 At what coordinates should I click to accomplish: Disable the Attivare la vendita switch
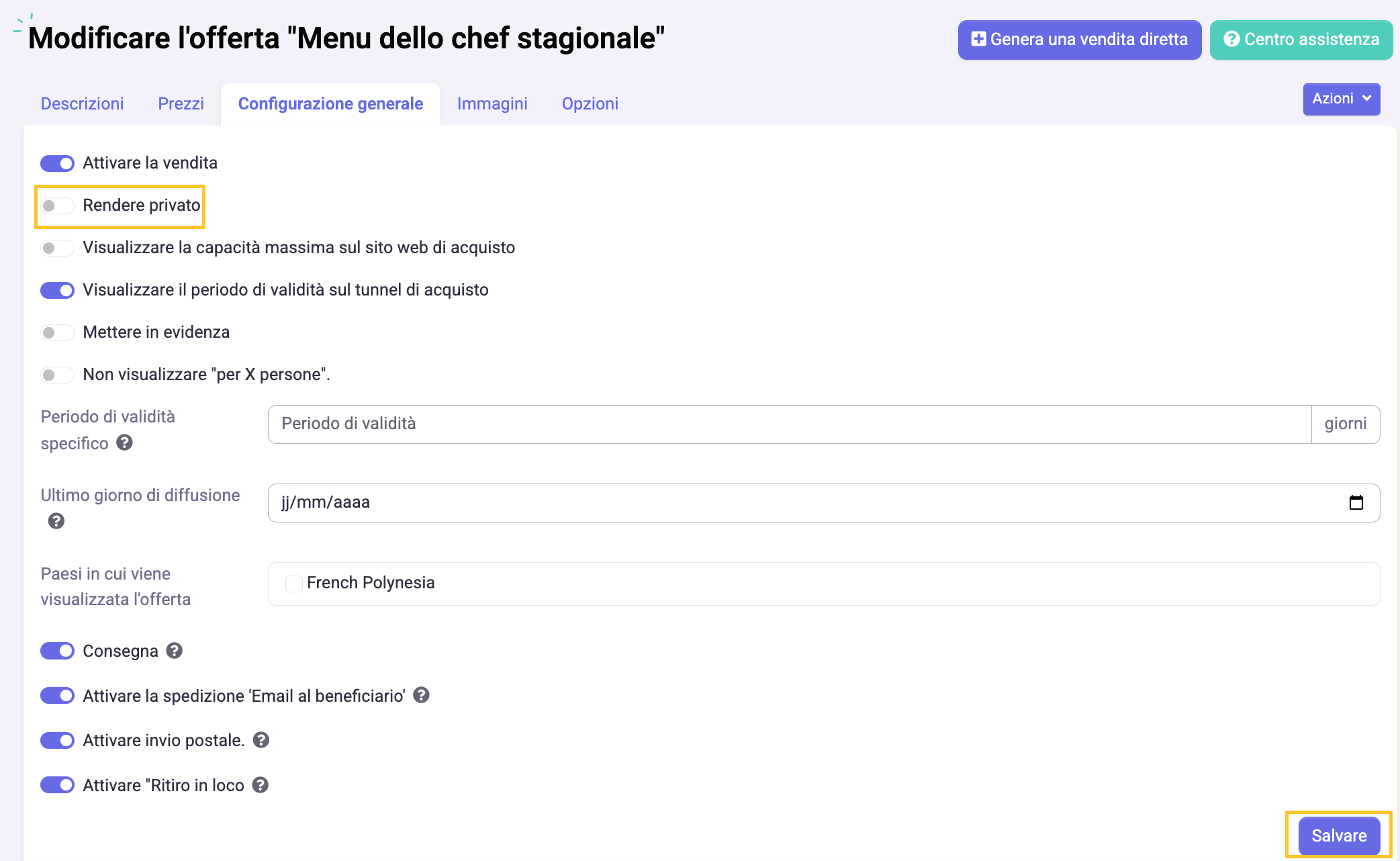tap(57, 163)
